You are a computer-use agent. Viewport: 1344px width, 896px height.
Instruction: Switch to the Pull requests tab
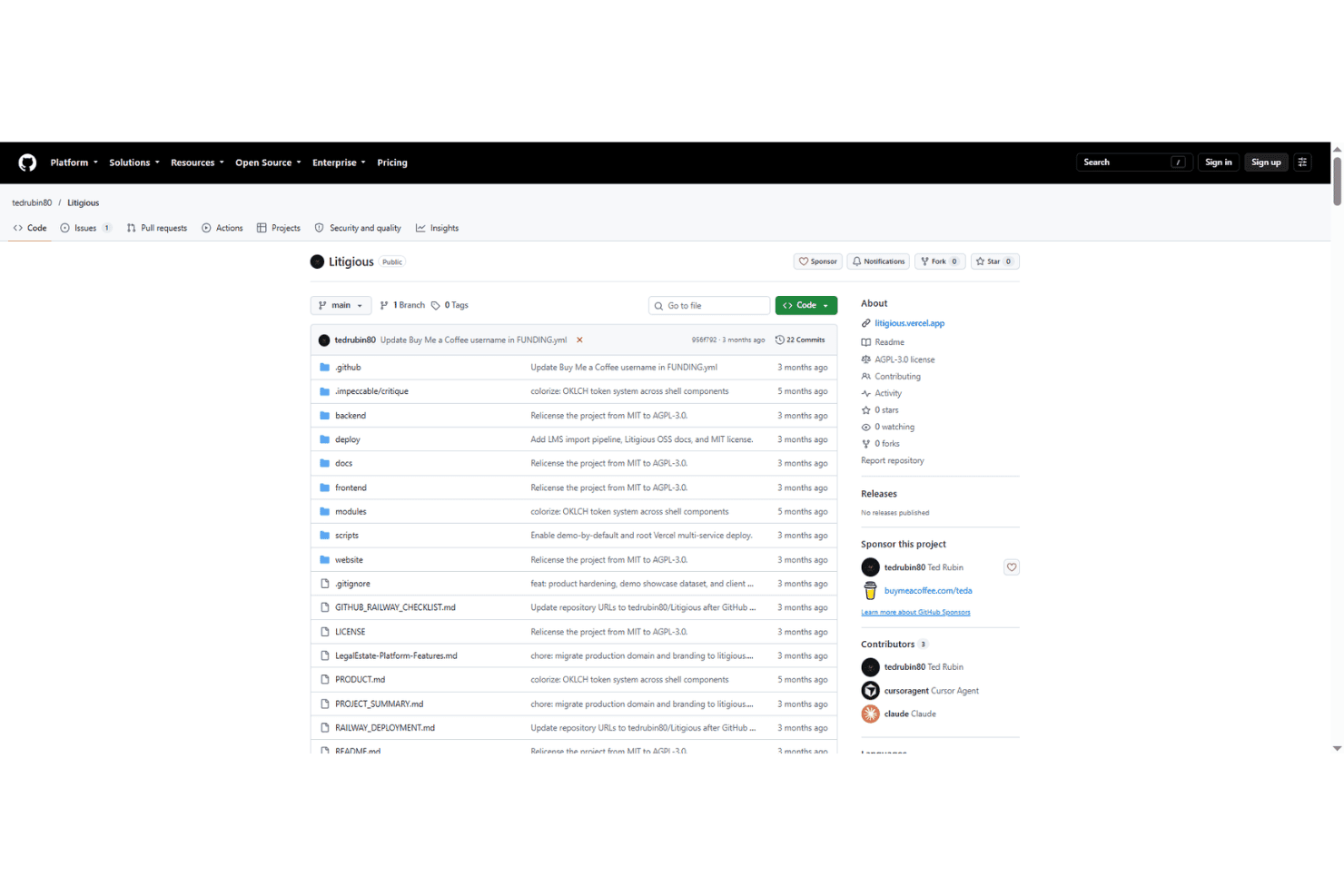click(157, 229)
